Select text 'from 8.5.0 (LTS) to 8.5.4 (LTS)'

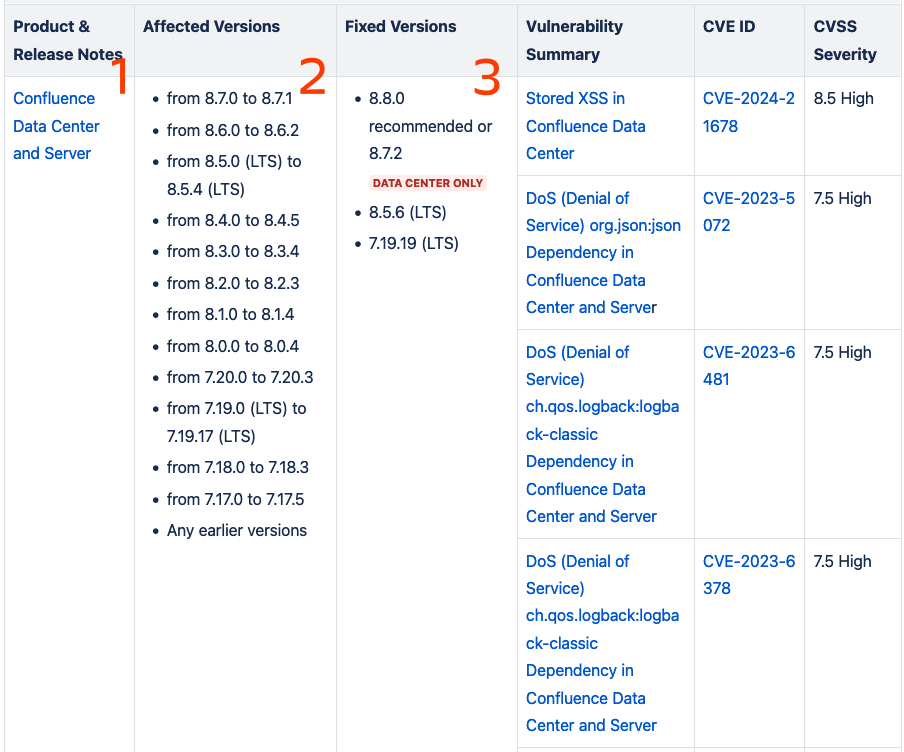tap(234, 175)
